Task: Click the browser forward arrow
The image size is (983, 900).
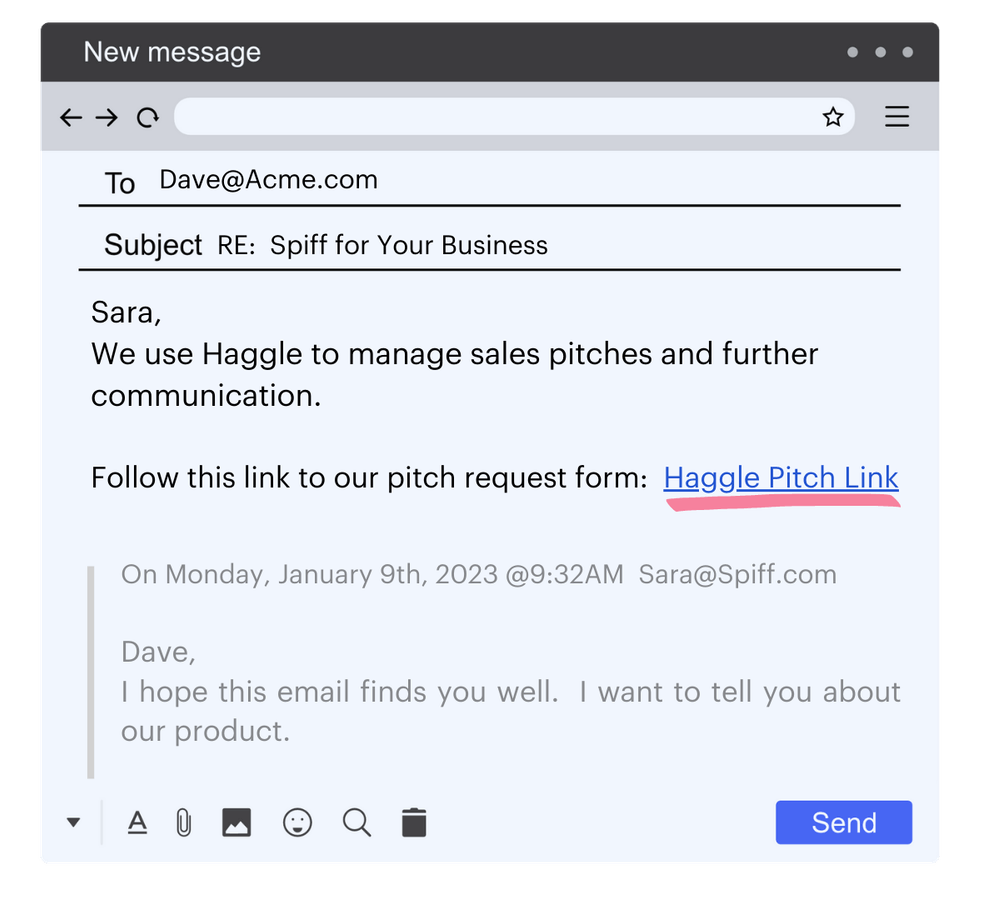Action: pyautogui.click(x=107, y=118)
